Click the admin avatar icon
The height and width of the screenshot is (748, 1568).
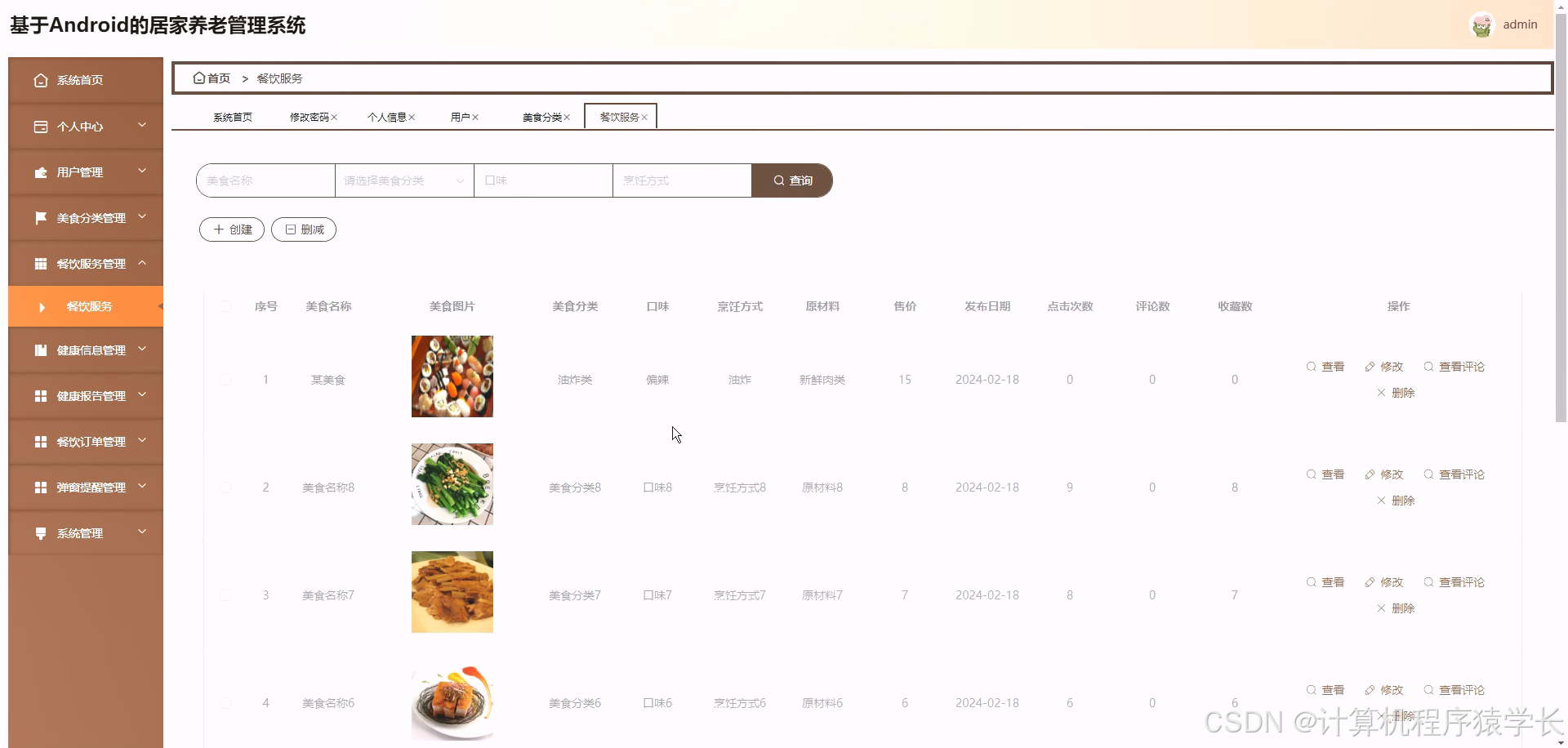(1481, 24)
